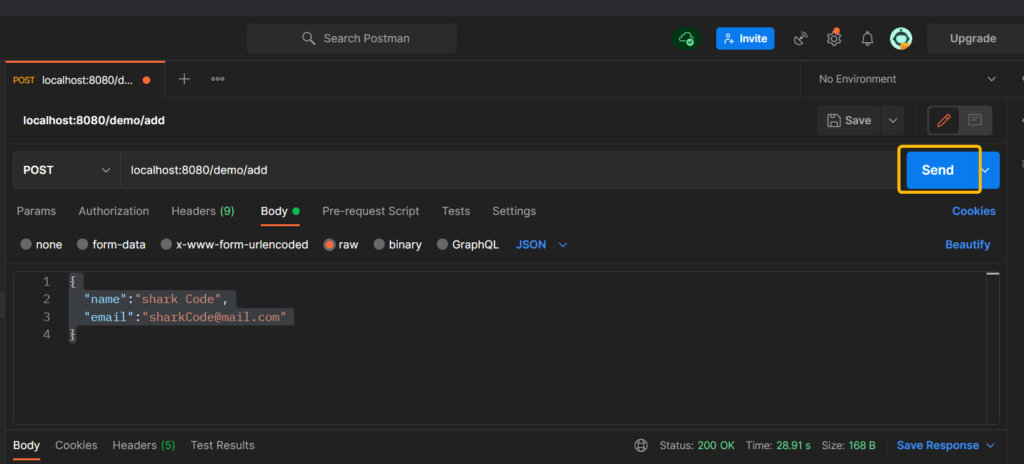Select the GraphQL body type
Viewport: 1024px width, 464px height.
468,244
